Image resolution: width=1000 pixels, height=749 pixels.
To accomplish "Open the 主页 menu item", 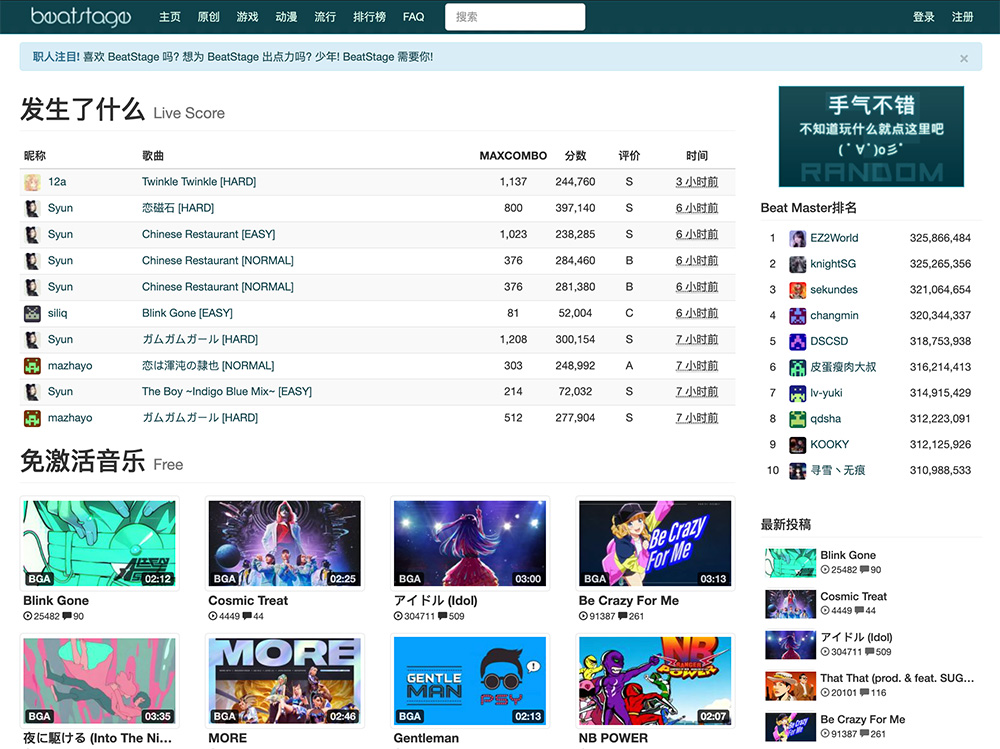I will 170,17.
